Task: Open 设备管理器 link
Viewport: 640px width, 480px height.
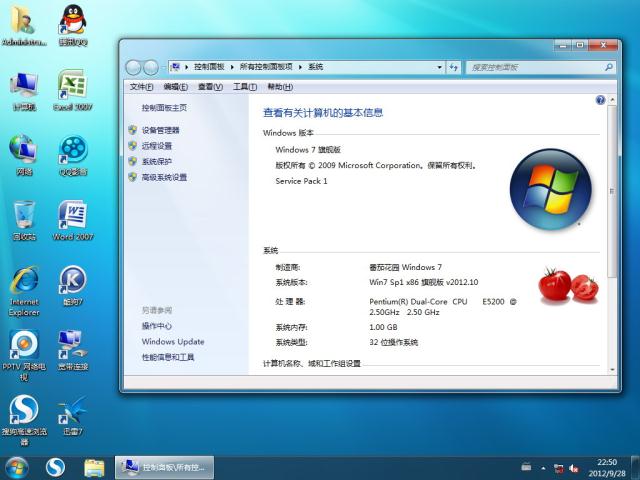Action: (160, 130)
